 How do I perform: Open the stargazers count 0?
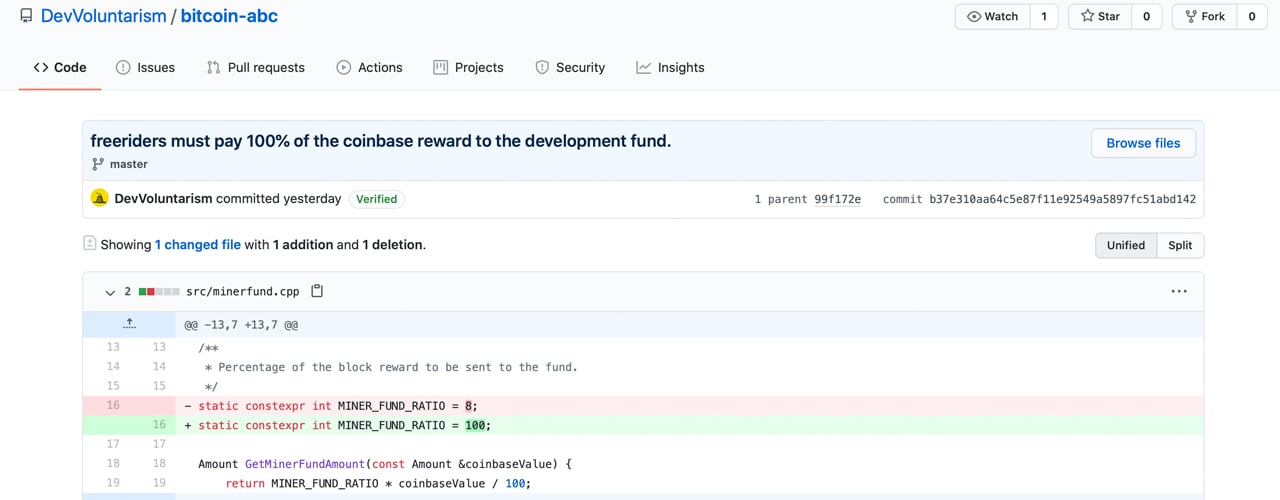click(x=1146, y=16)
